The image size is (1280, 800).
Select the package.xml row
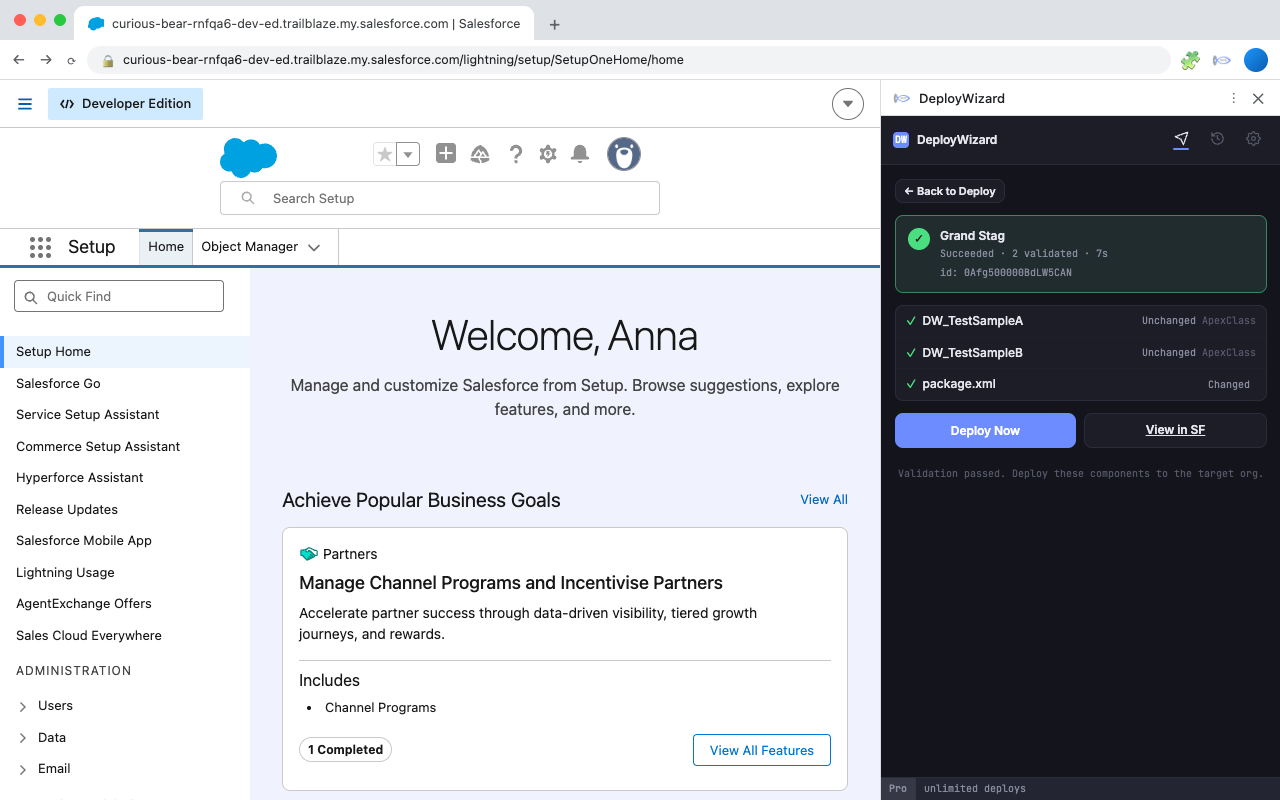click(1081, 384)
